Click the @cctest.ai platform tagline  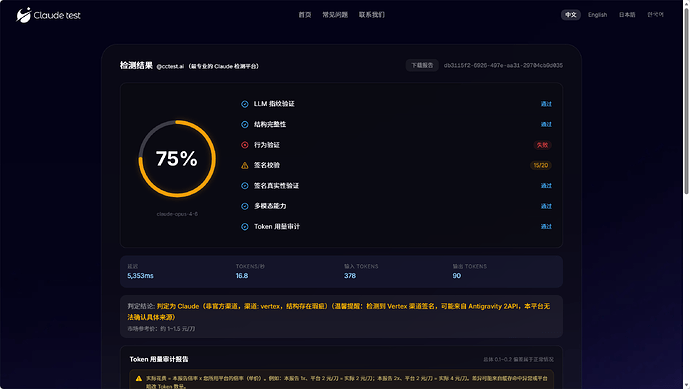point(208,66)
